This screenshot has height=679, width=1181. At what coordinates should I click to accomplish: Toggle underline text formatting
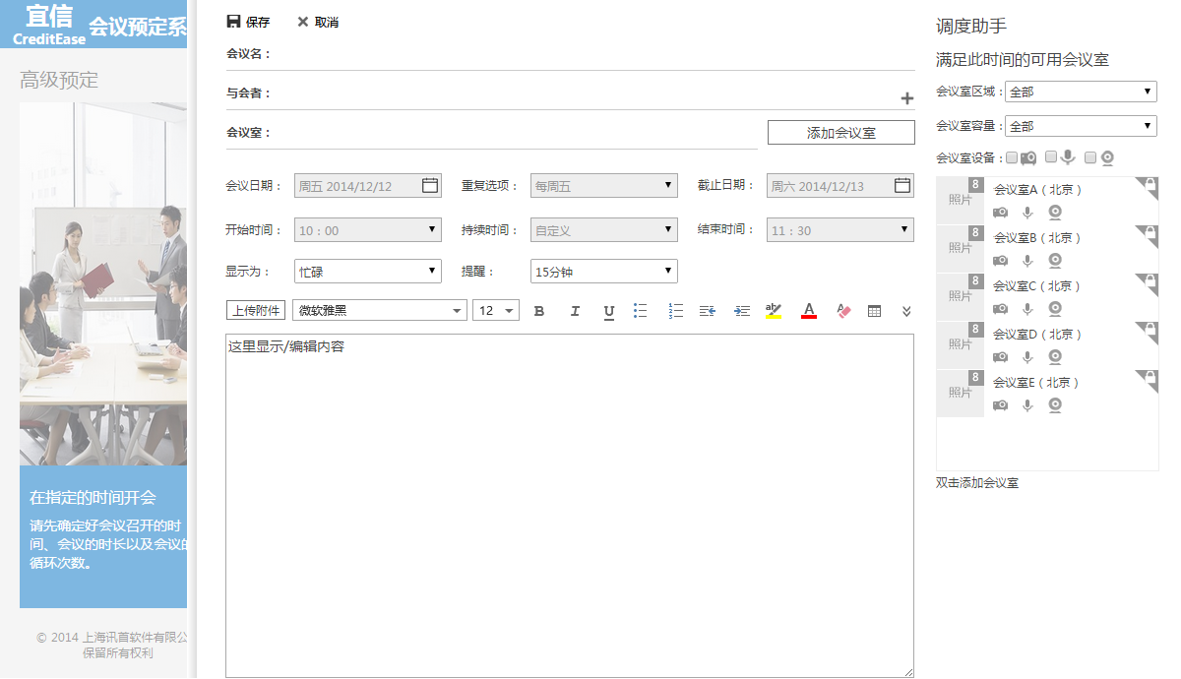pos(609,312)
